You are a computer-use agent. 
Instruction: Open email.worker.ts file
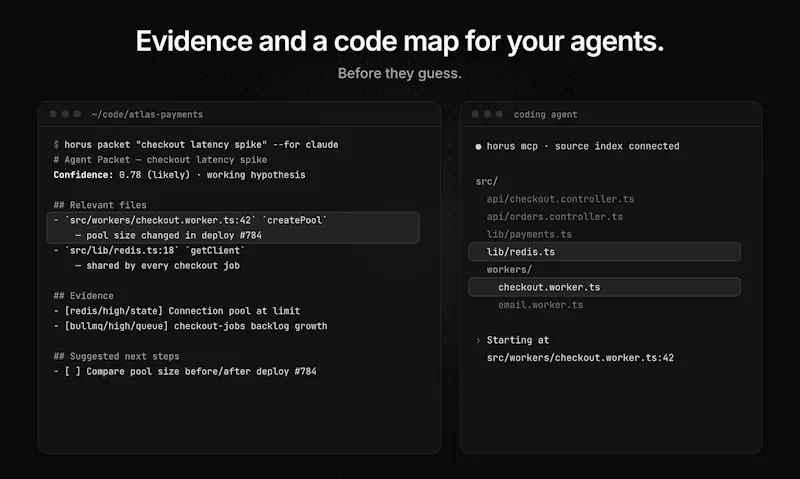pyautogui.click(x=541, y=305)
